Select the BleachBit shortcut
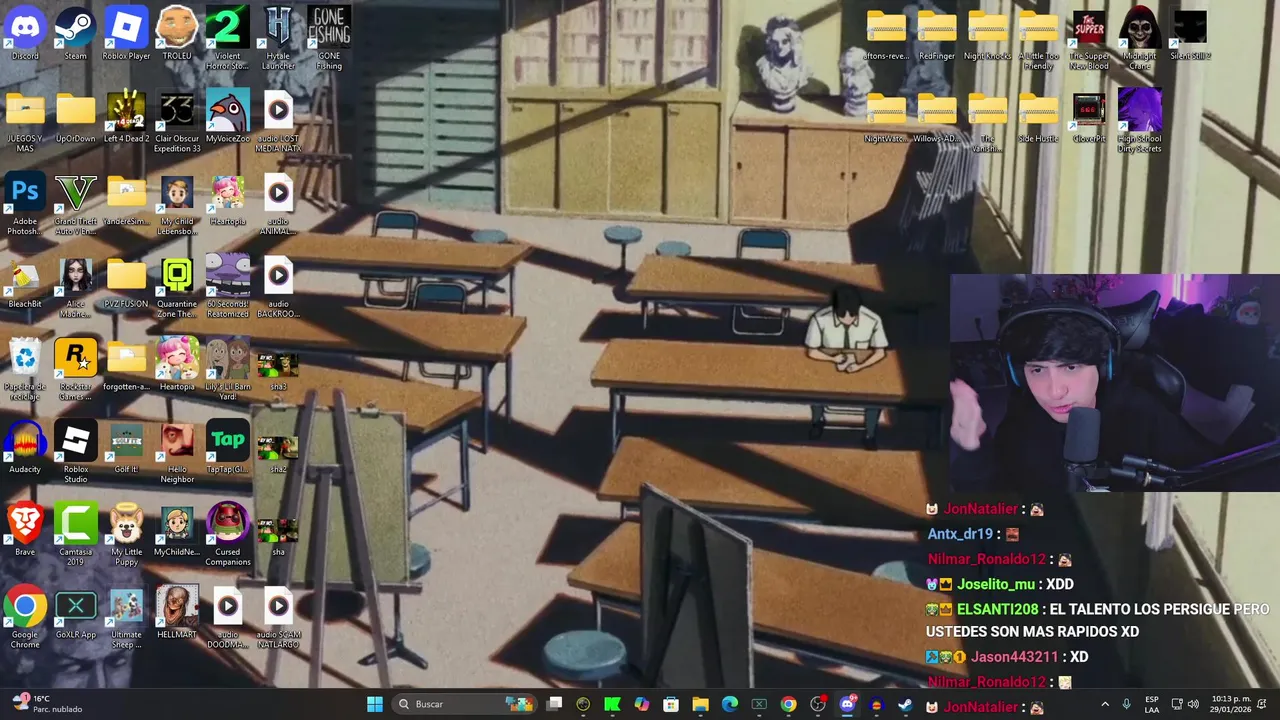Viewport: 1280px width, 720px height. [x=25, y=282]
